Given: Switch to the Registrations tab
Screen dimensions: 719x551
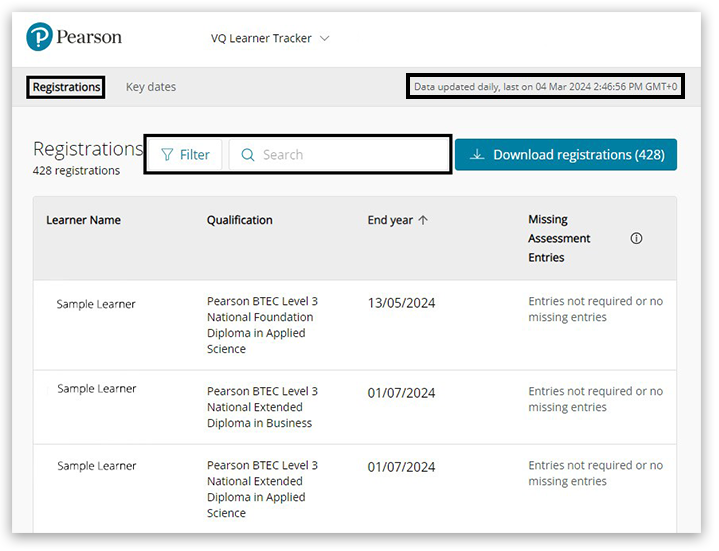Looking at the screenshot, I should pyautogui.click(x=66, y=87).
